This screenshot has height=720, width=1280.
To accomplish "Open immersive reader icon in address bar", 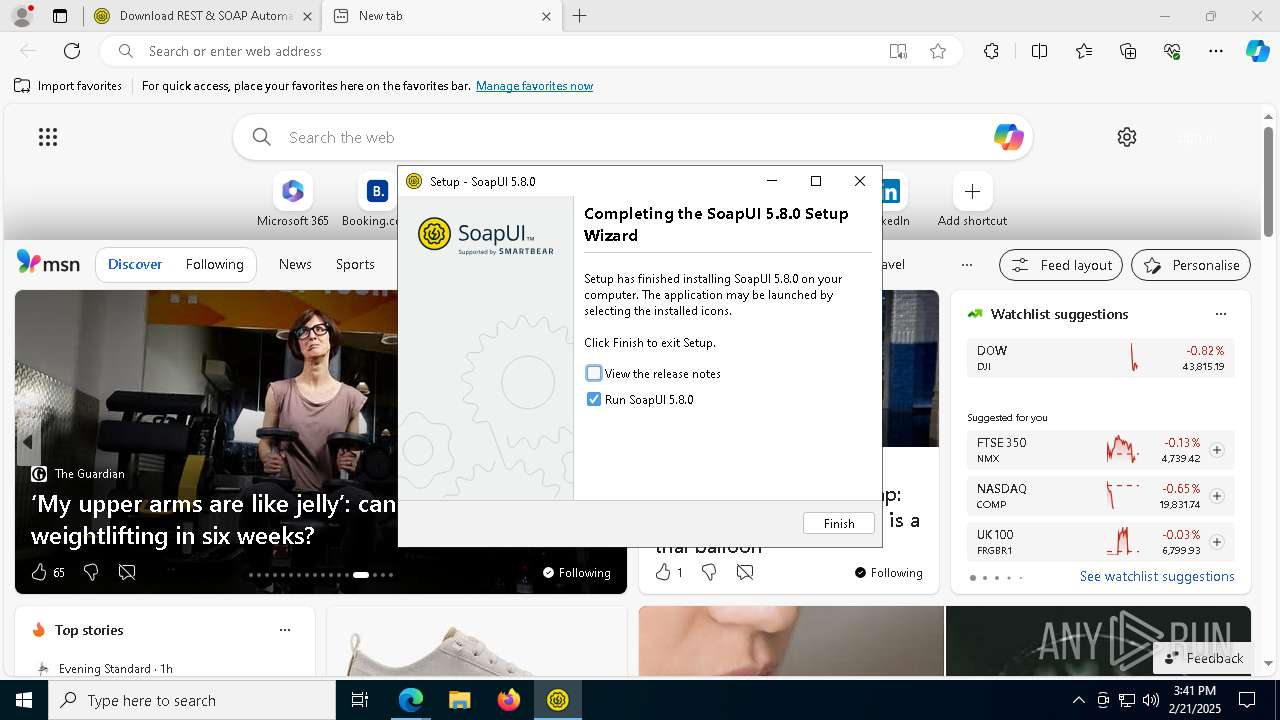I will [x=898, y=51].
